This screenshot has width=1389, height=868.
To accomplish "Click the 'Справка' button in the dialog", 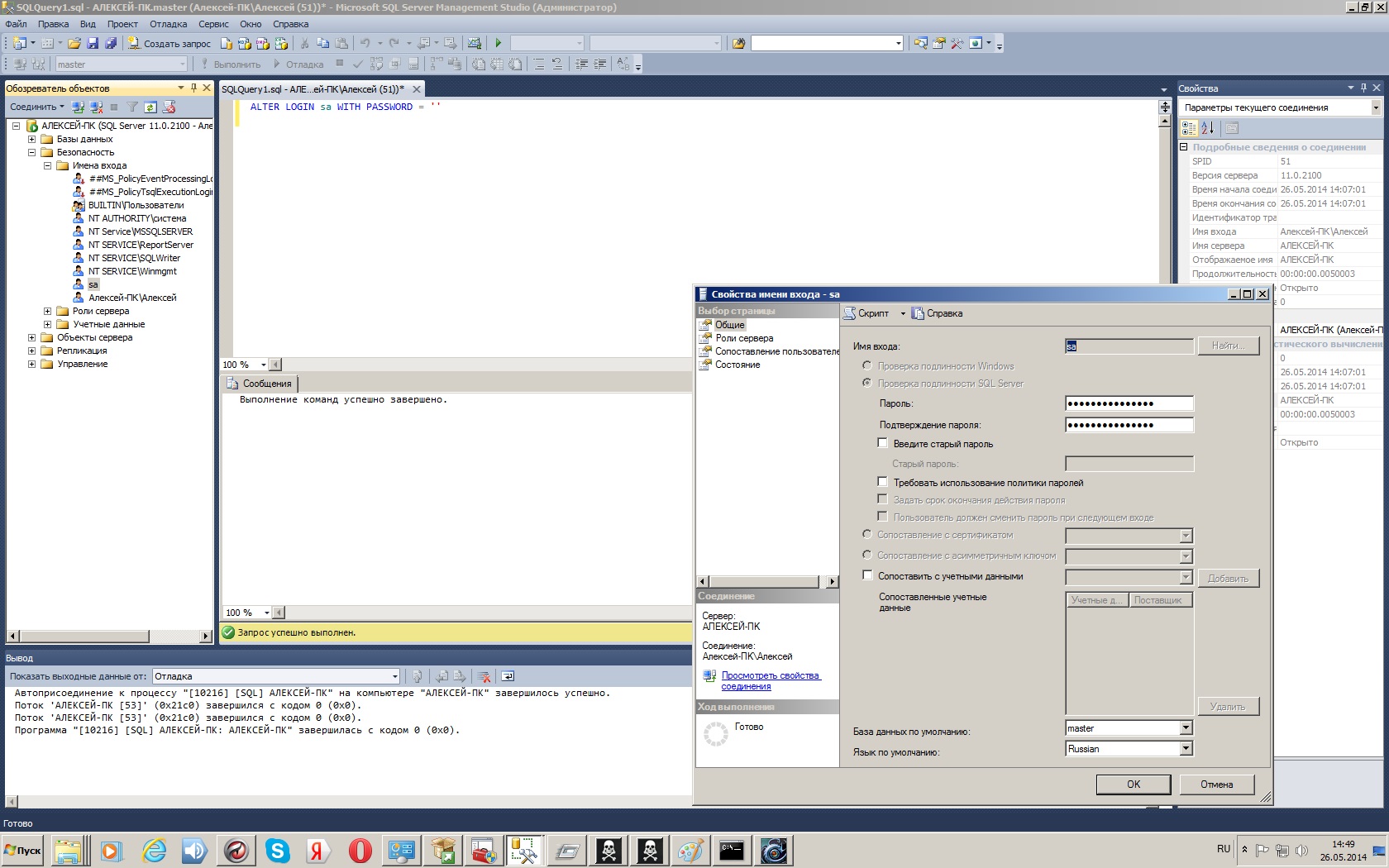I will pos(937,313).
